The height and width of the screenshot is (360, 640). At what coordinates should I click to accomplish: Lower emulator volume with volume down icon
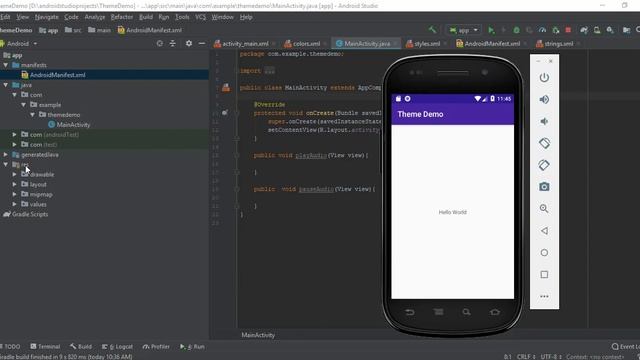pyautogui.click(x=544, y=121)
